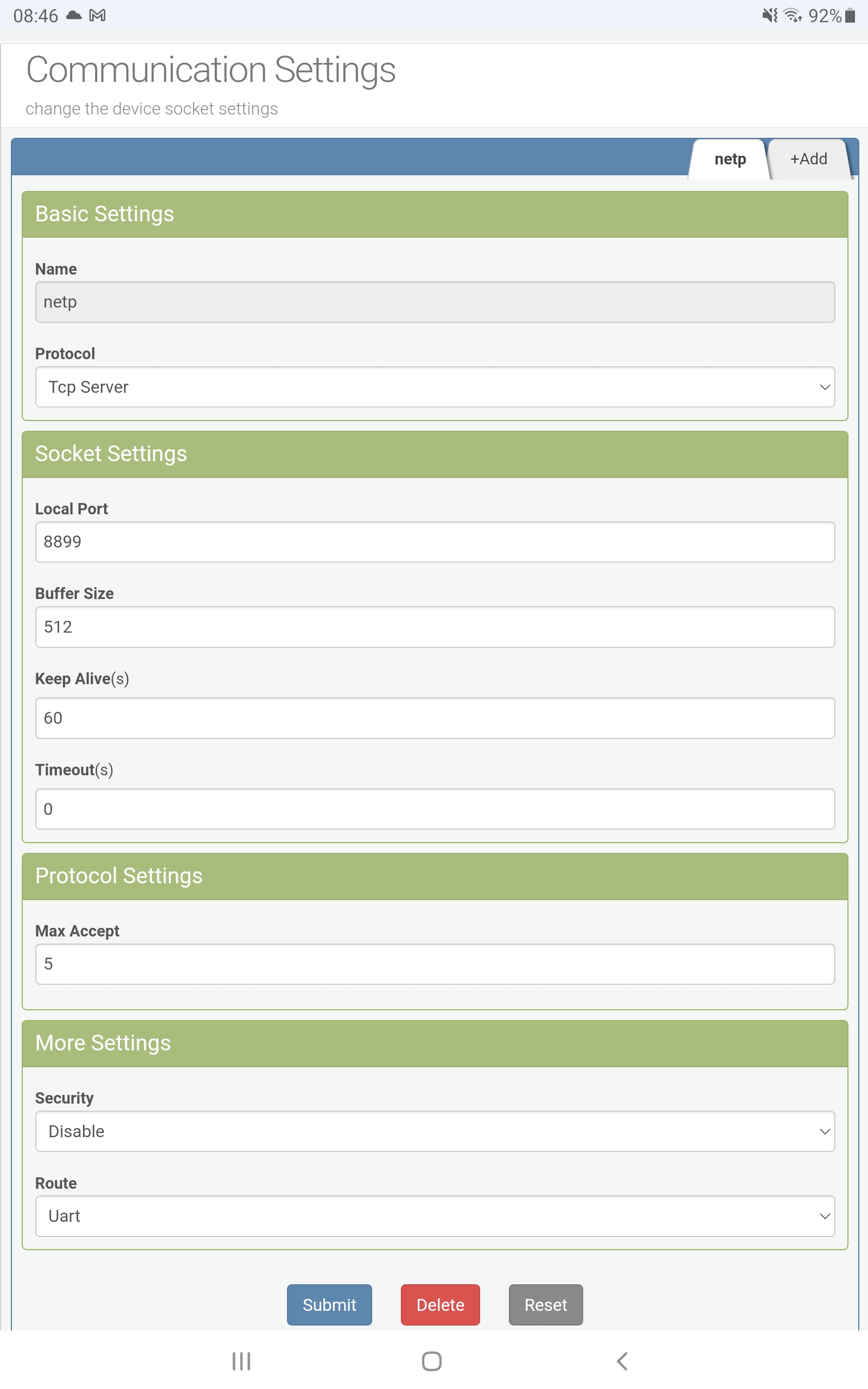Tap the cloud status bar icon

point(74,16)
